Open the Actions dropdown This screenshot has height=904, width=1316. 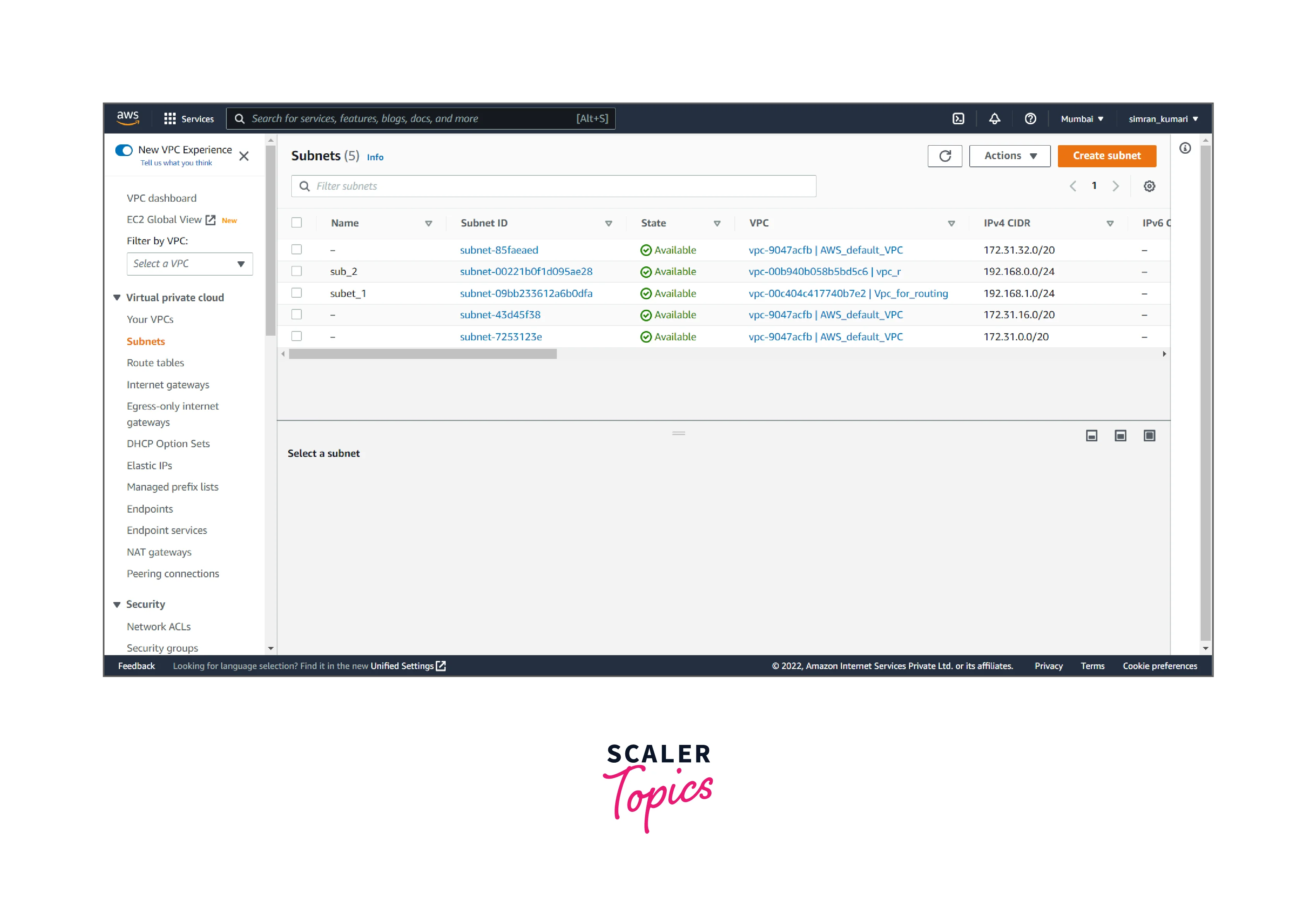pos(1010,156)
